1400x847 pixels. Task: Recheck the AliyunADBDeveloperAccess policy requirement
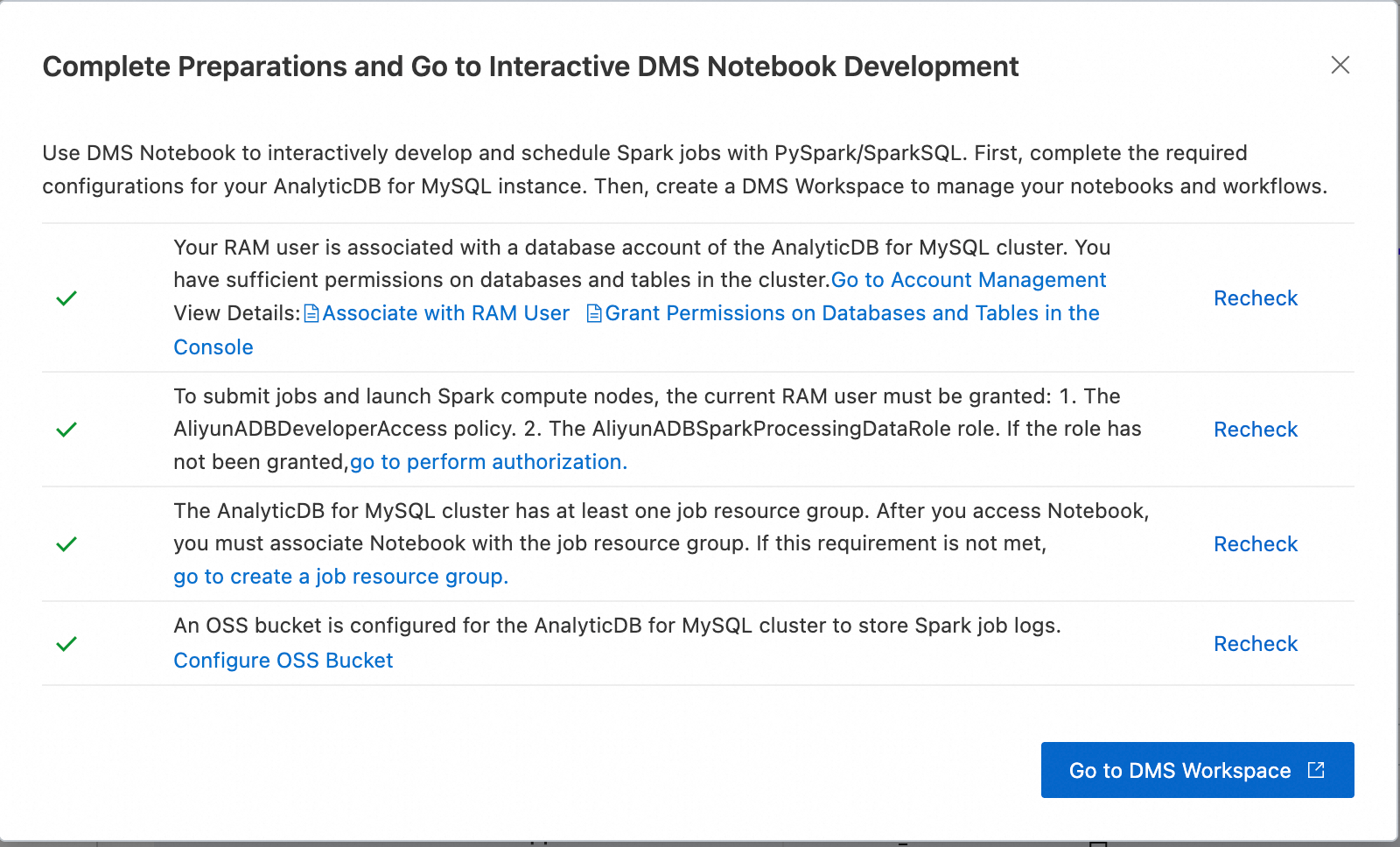[x=1256, y=430]
